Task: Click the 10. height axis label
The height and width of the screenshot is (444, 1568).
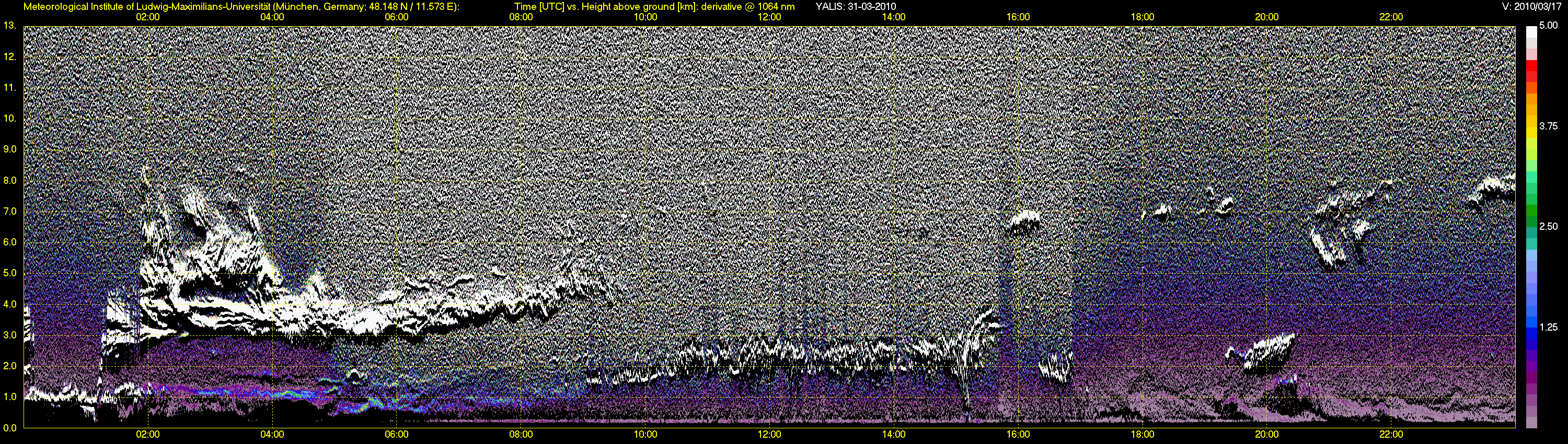Action: pos(9,119)
